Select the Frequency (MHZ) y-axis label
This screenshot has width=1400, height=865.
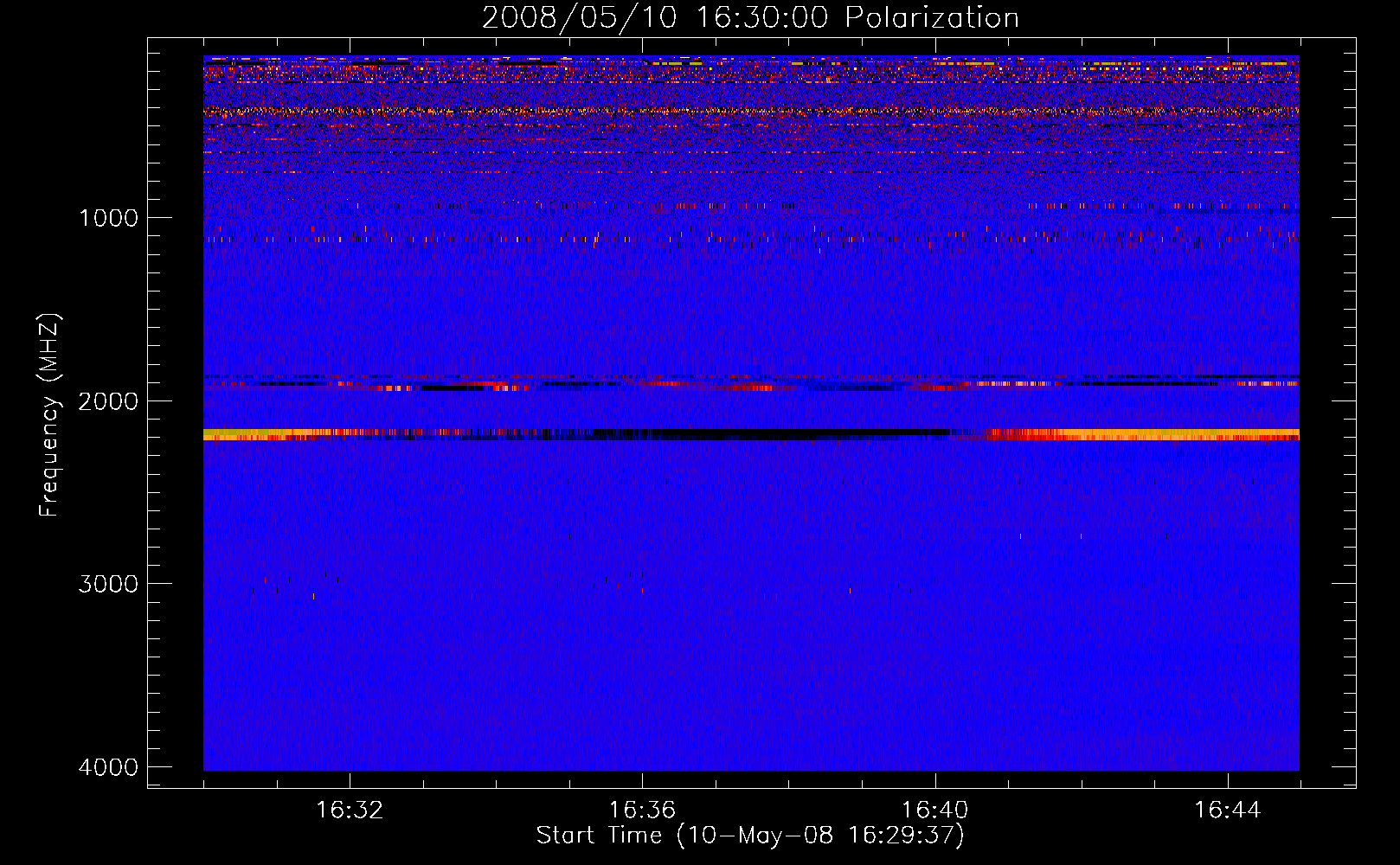49,415
